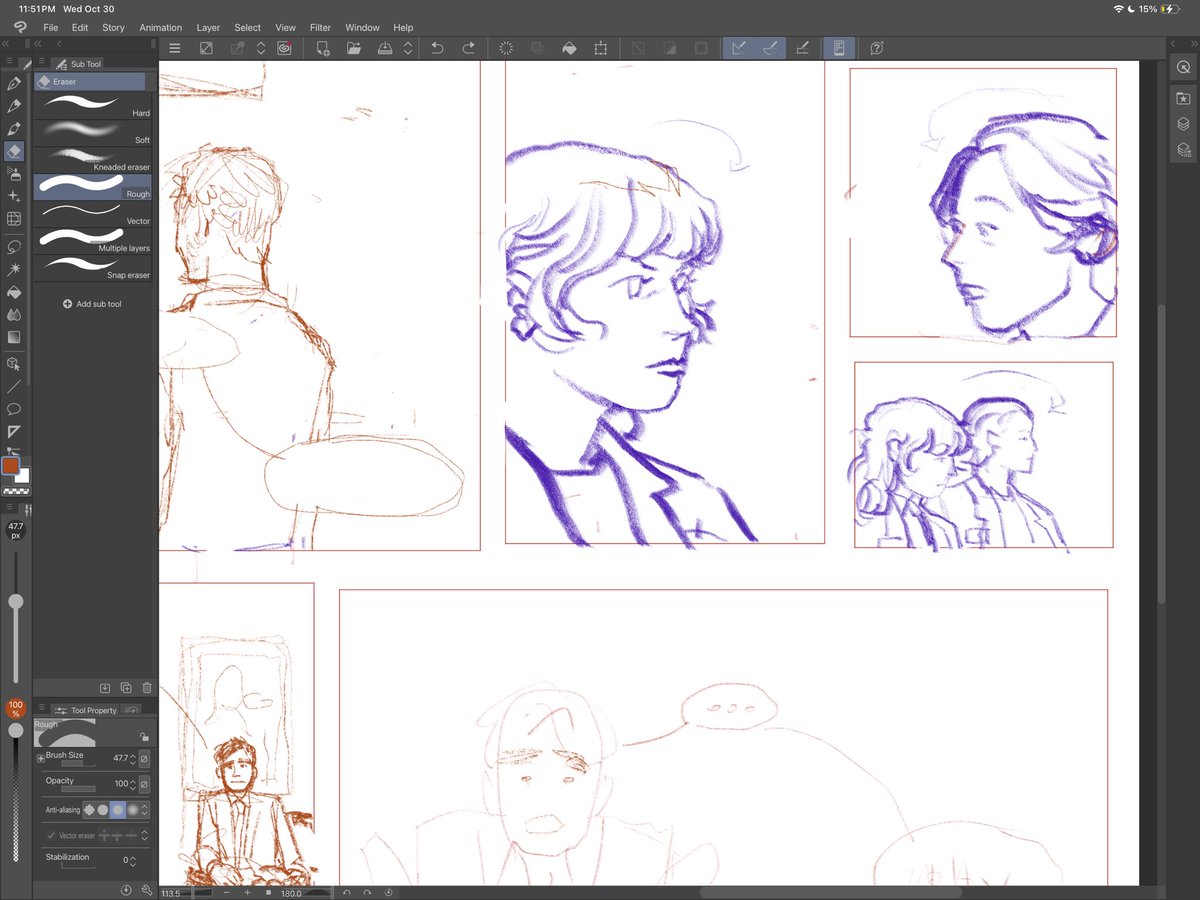Open the command bar hamburger menu
The height and width of the screenshot is (900, 1200).
click(x=175, y=48)
